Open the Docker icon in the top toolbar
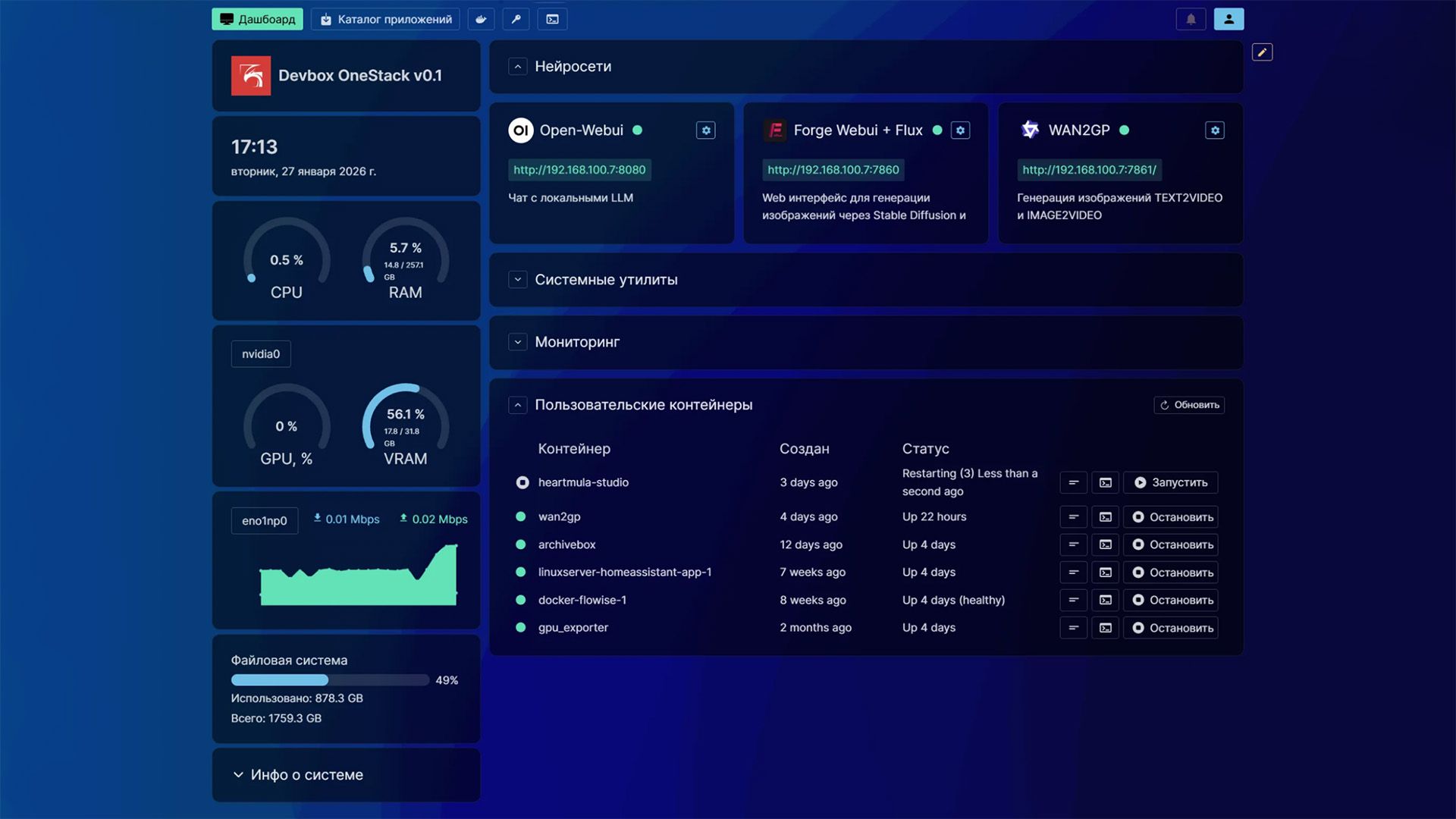 tap(482, 19)
